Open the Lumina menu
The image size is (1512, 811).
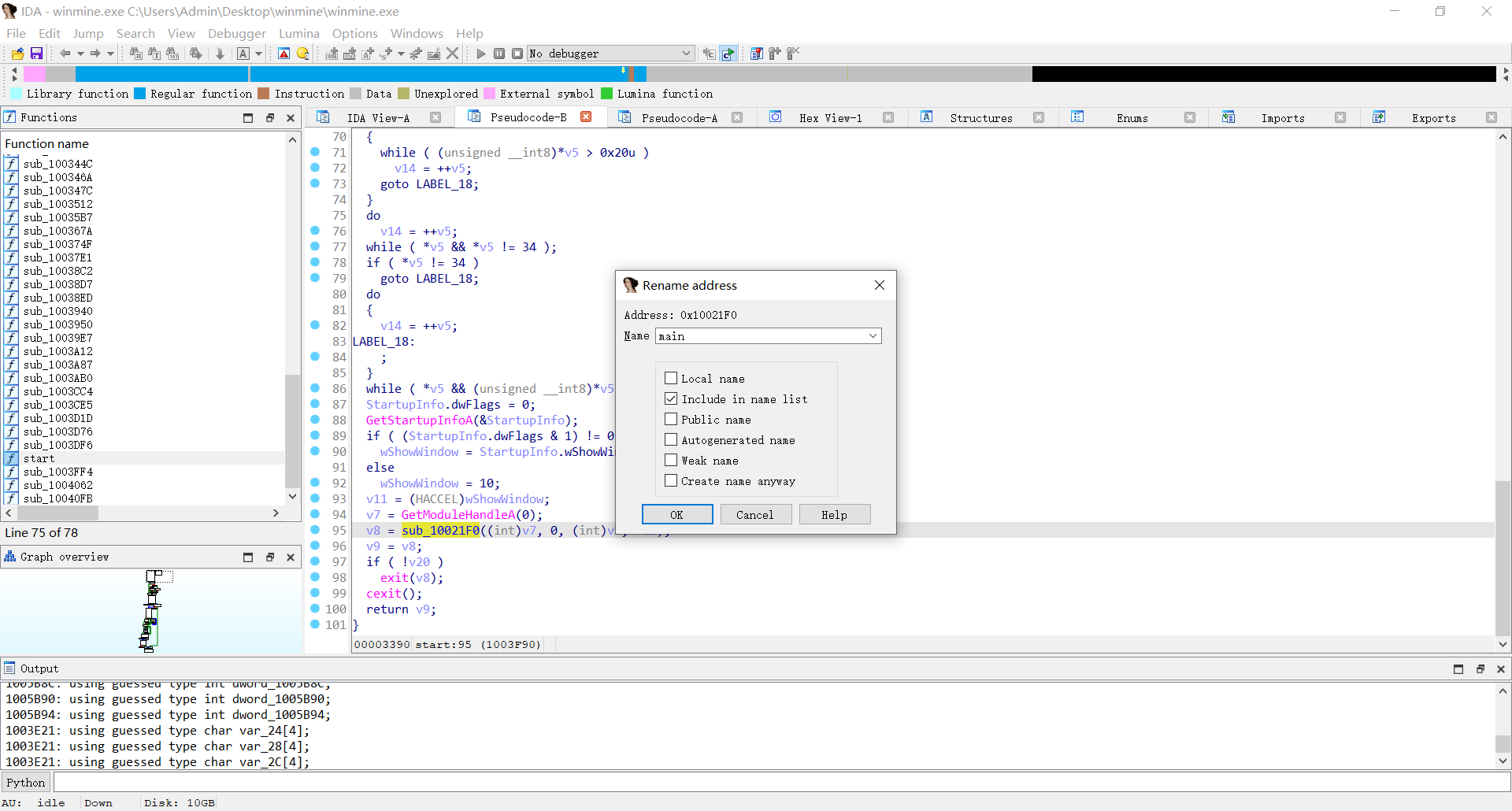click(299, 33)
